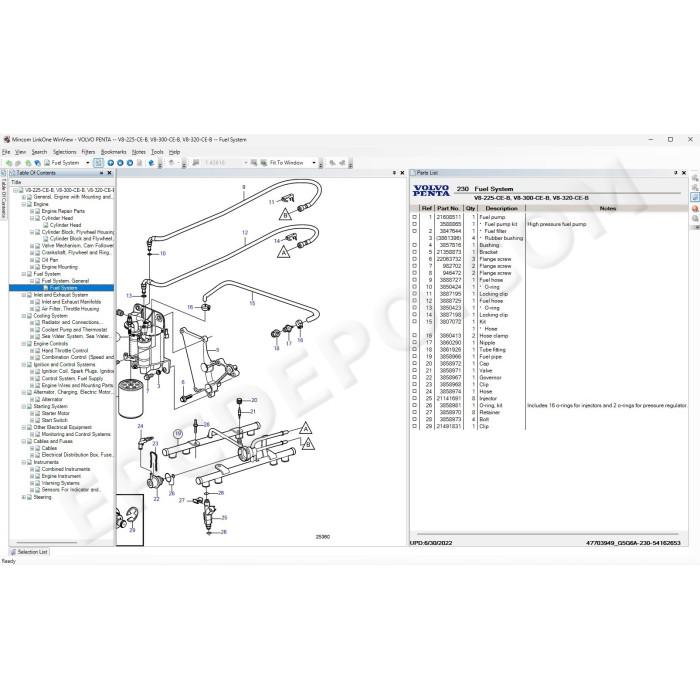700x700 pixels.
Task: Expand the Steering tree node
Action: (24, 497)
